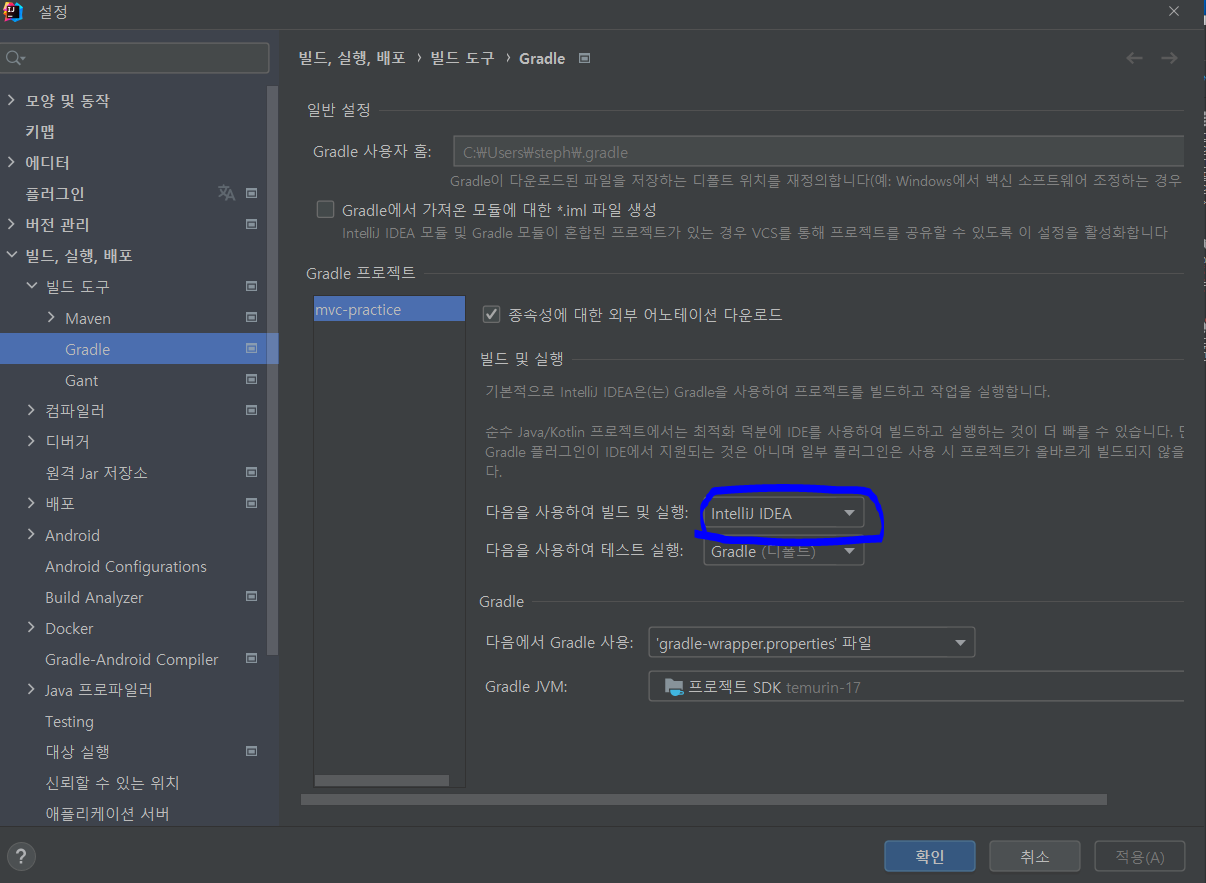Screen dimensions: 1206x883
Task: Click the project-level icon beside 컴파일러
Action: tap(251, 410)
